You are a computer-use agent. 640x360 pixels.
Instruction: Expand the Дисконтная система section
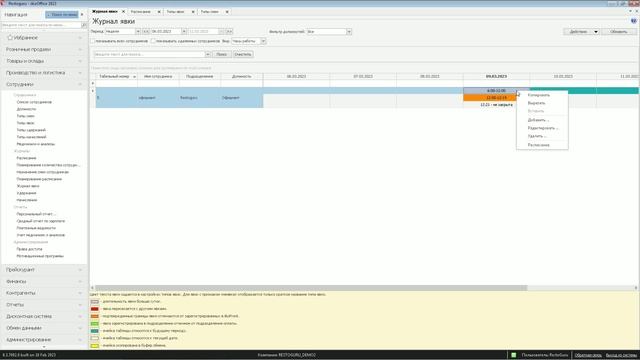(44, 316)
